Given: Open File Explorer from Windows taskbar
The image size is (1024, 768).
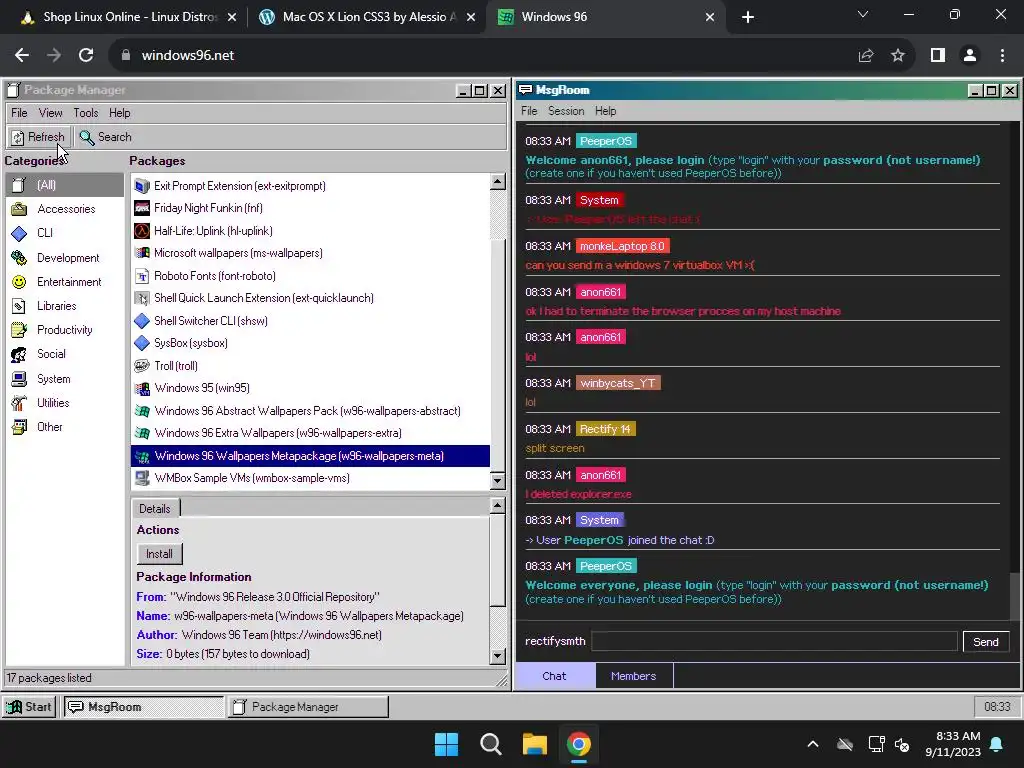Looking at the screenshot, I should point(534,744).
